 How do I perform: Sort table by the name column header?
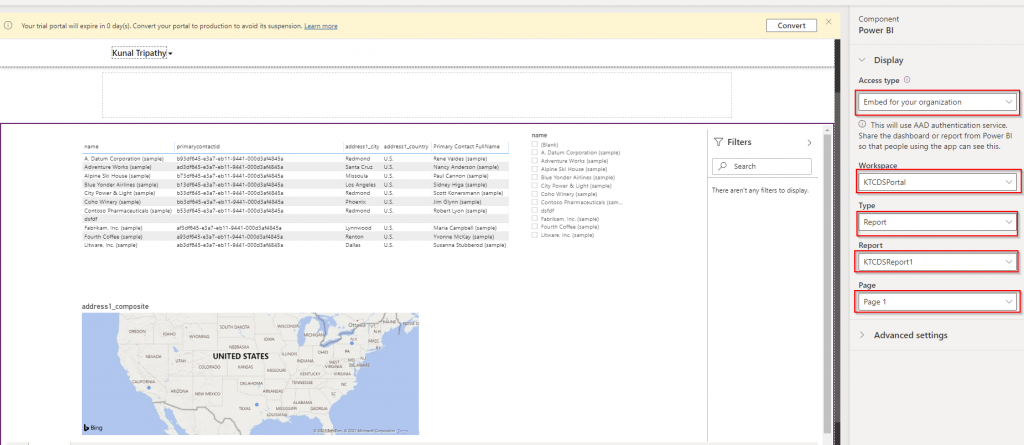(x=91, y=147)
